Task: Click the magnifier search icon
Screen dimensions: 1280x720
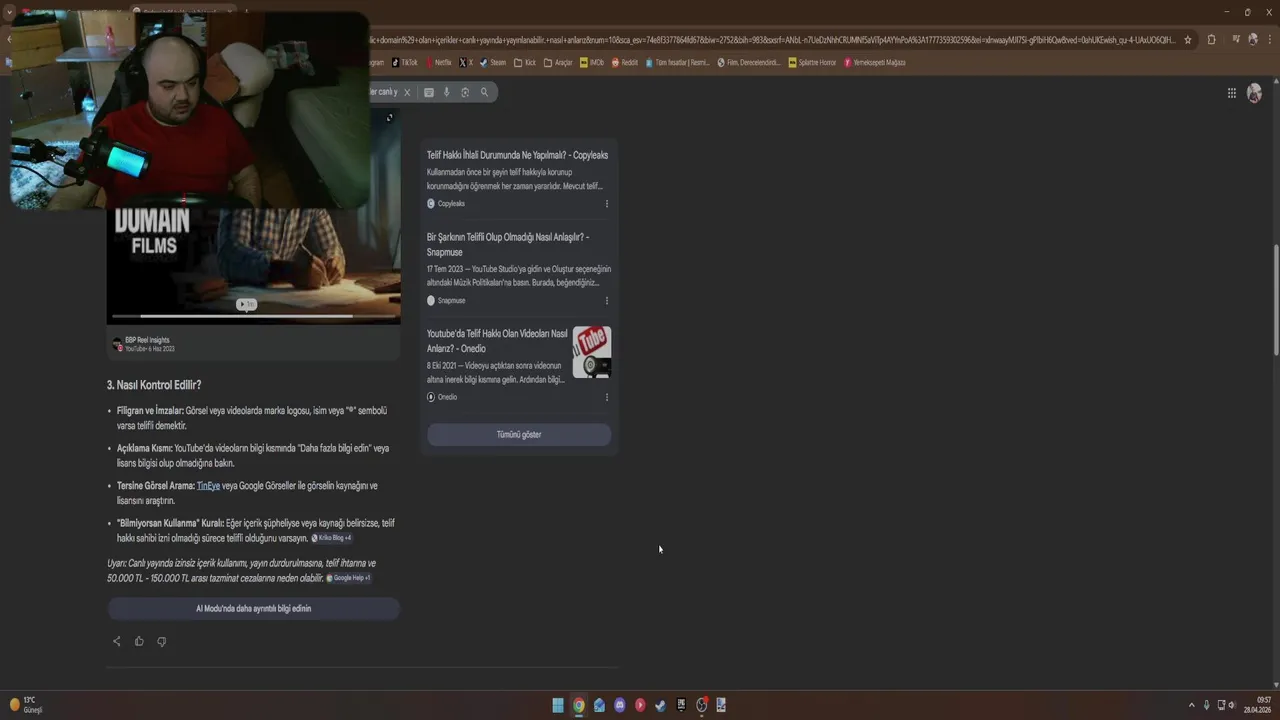Action: tap(484, 92)
